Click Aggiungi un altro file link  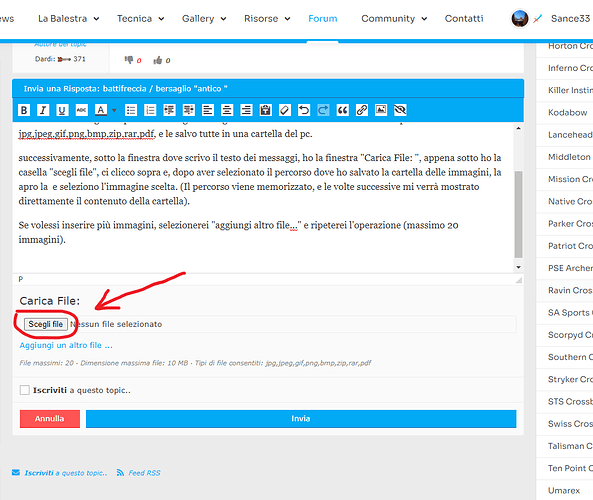click(x=66, y=345)
